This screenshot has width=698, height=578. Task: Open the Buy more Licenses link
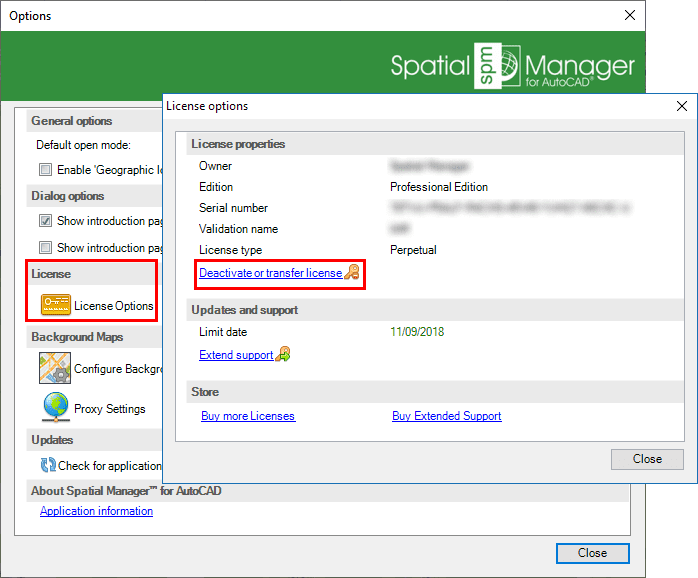pos(248,416)
